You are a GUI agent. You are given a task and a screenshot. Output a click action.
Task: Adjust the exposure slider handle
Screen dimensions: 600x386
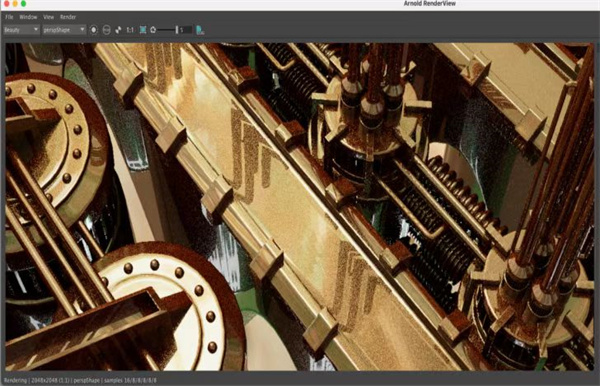(176, 29)
